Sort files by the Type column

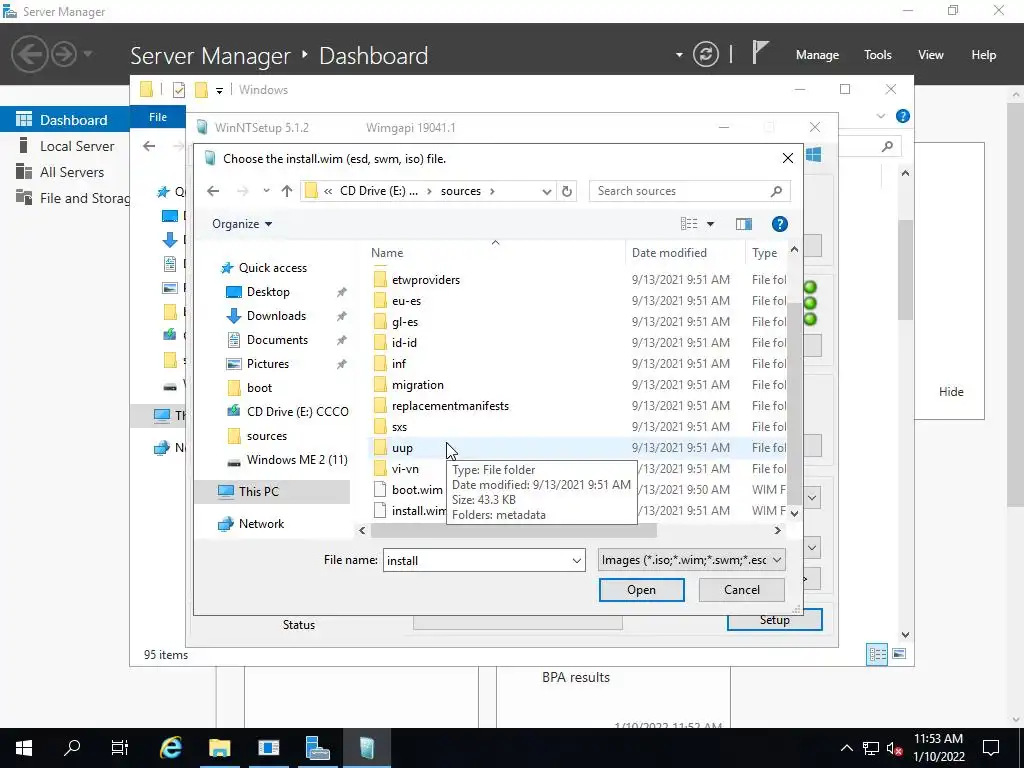pyautogui.click(x=765, y=253)
